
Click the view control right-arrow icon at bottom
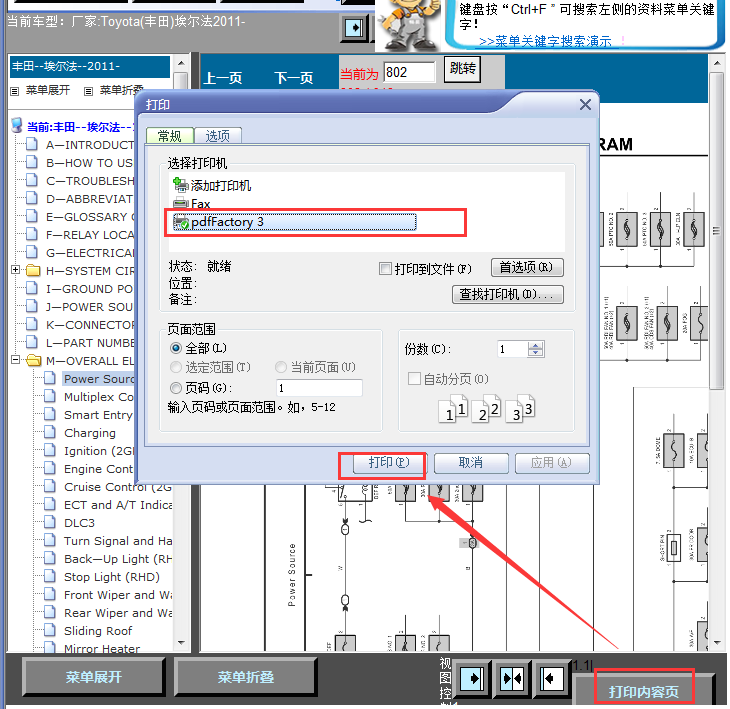(x=471, y=678)
